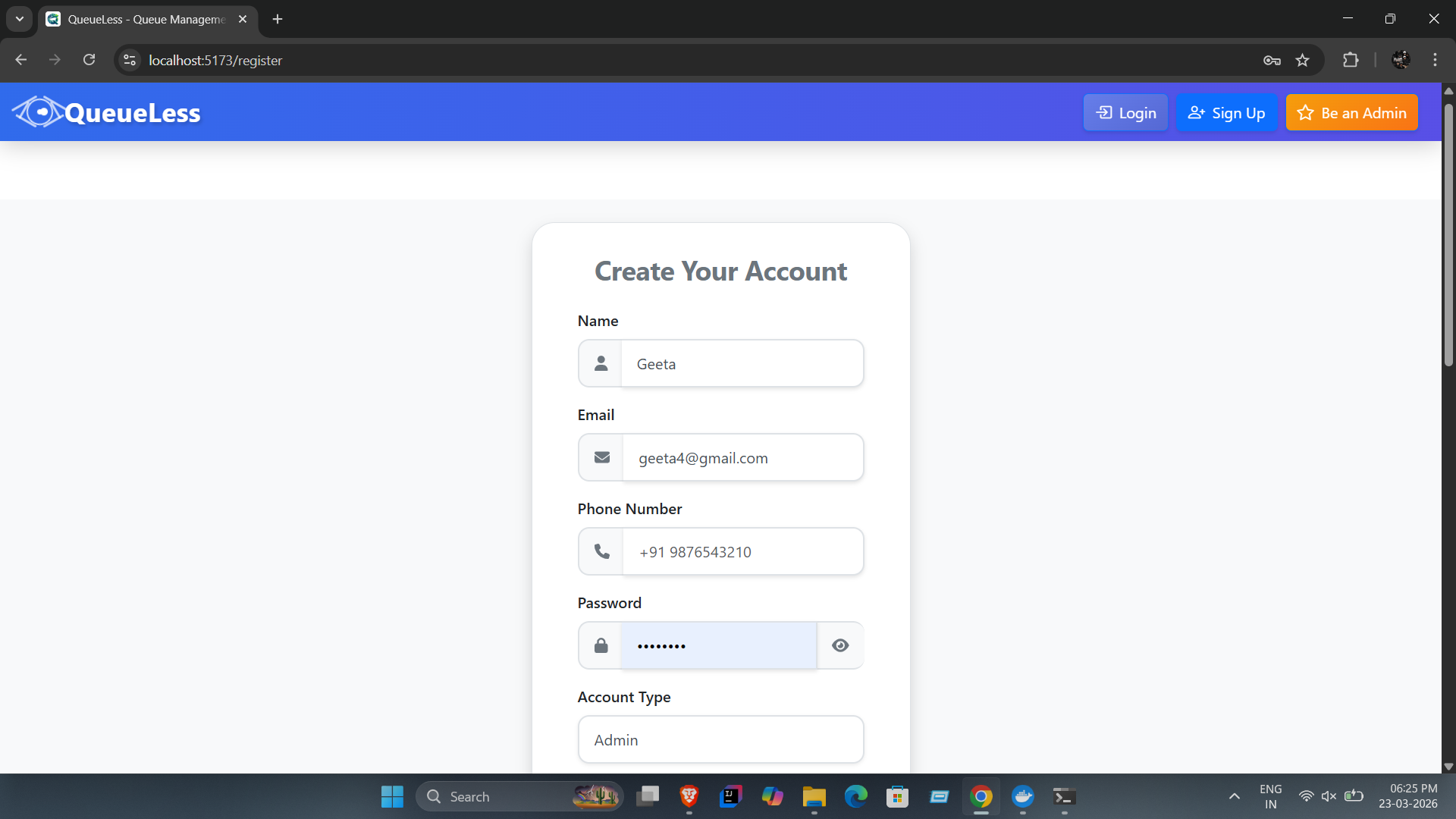This screenshot has height=819, width=1456.
Task: Open a new browser tab
Action: [278, 19]
